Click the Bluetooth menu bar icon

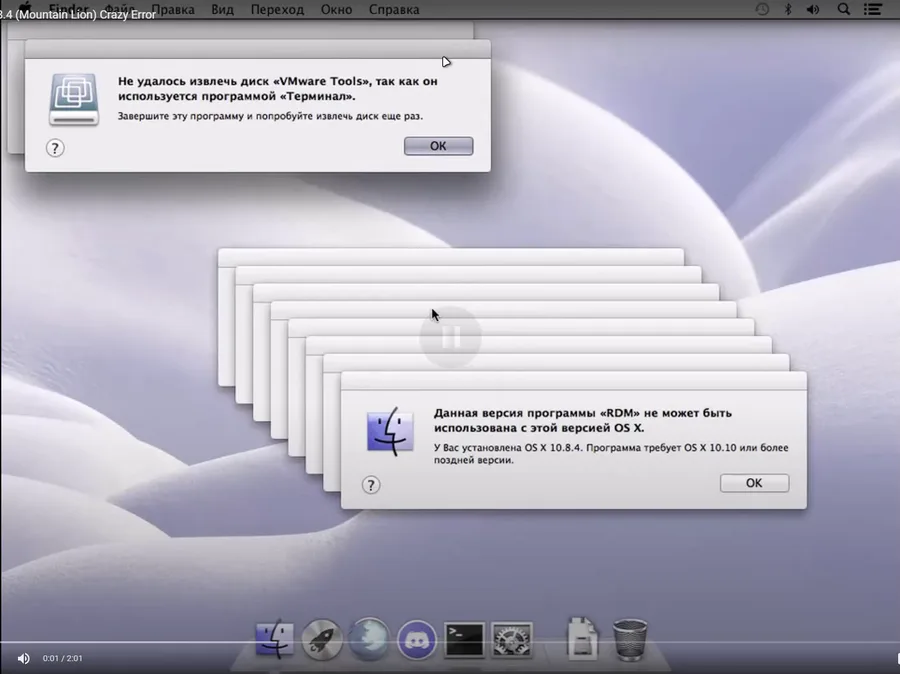[x=788, y=9]
